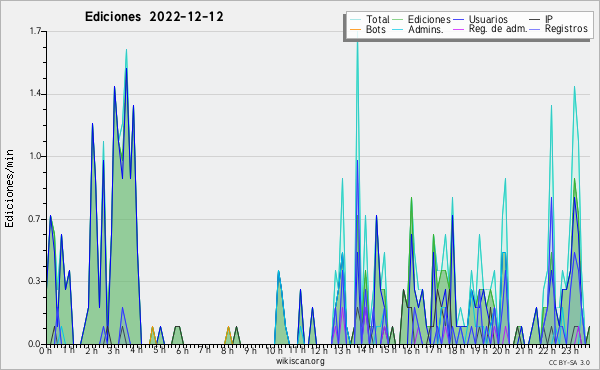Image resolution: width=600 pixels, height=370 pixels.
Task: Click the Reg. de adm. legend label
Action: pyautogui.click(x=498, y=29)
